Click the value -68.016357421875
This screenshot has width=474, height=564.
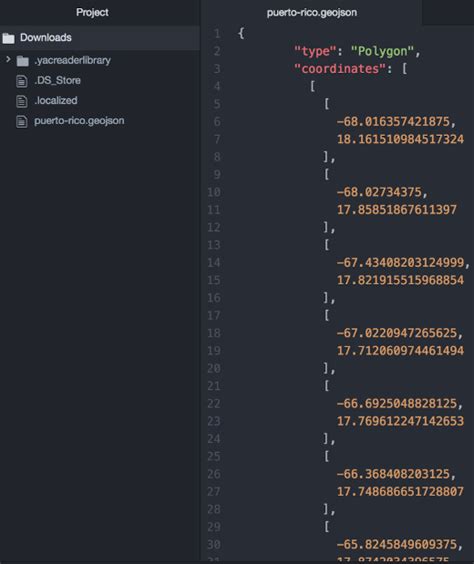click(393, 122)
